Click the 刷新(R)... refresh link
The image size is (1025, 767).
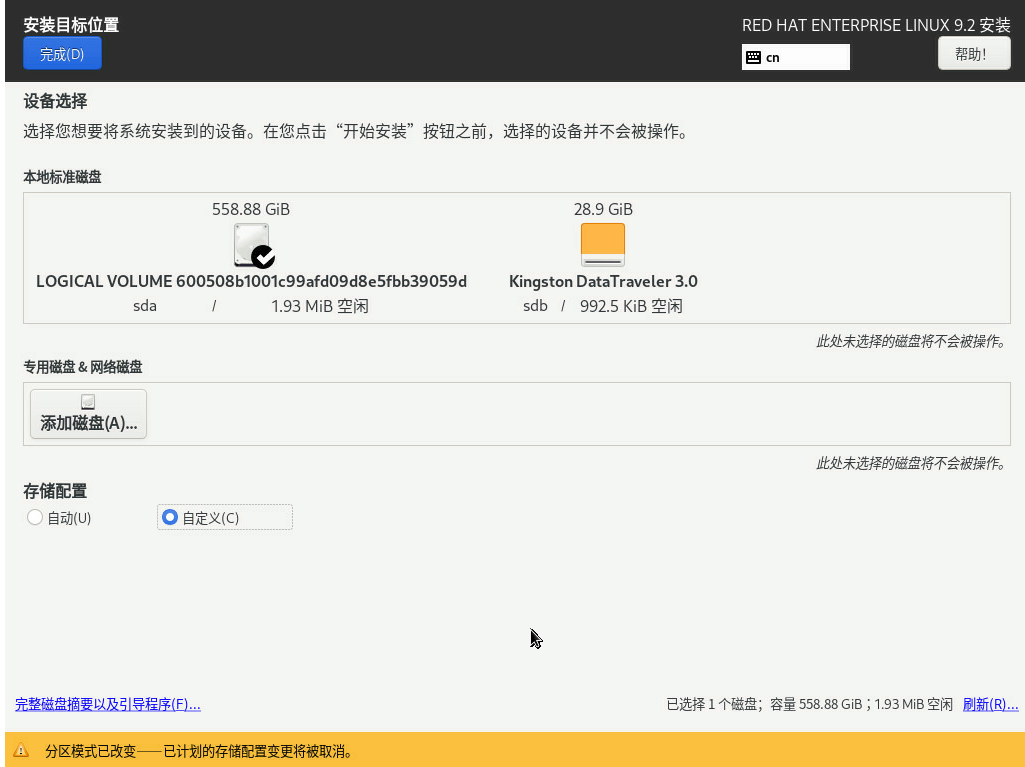(x=990, y=705)
